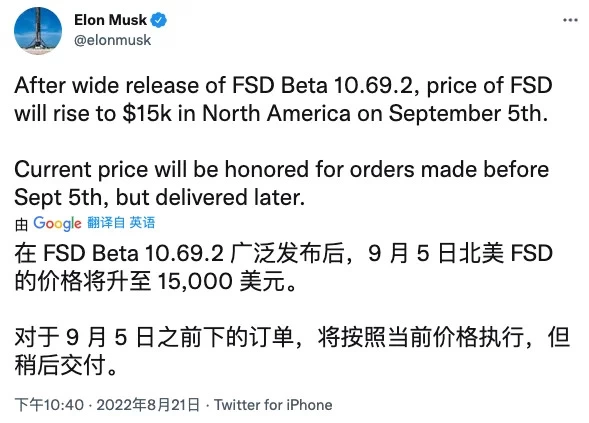Click the Google logo in translation line
The width and height of the screenshot is (589, 423).
click(x=57, y=224)
